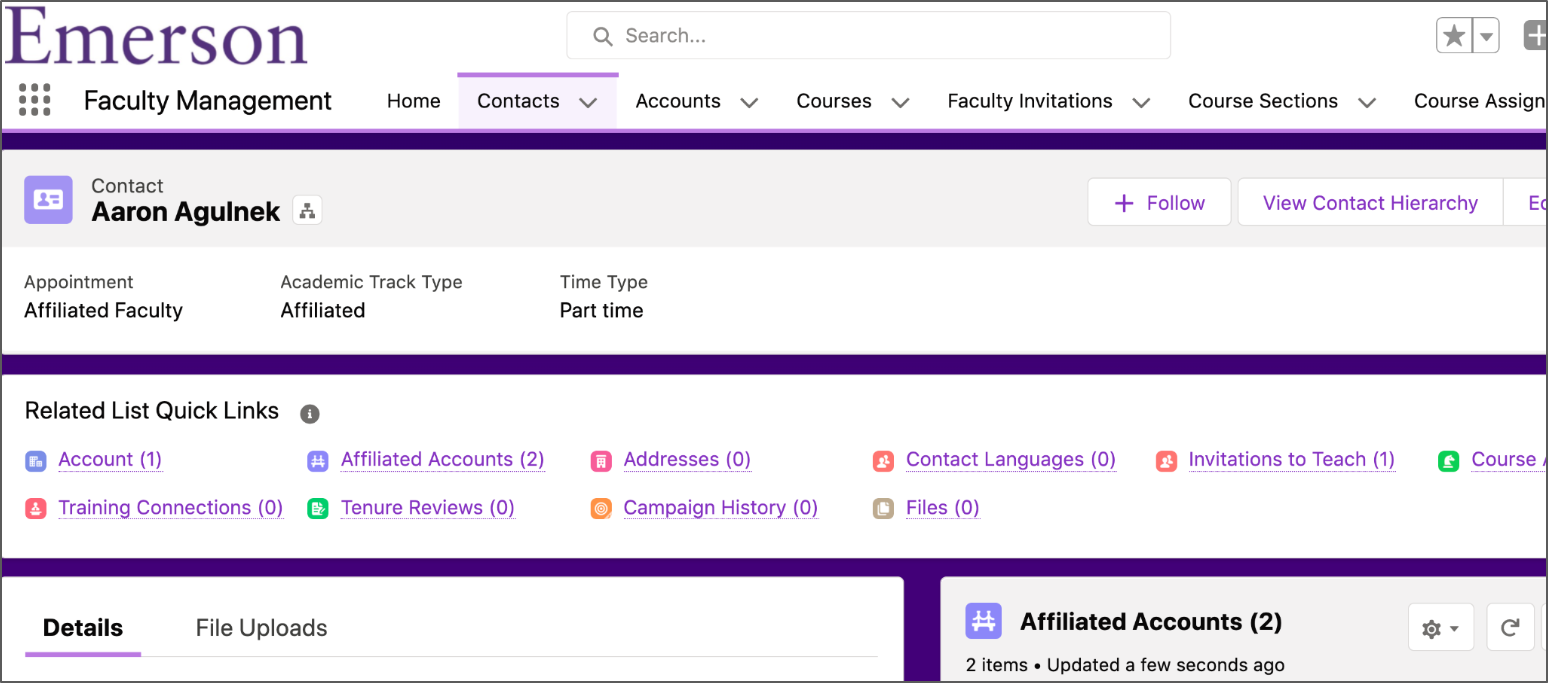Go to the Home tab
Image resolution: width=1548 pixels, height=683 pixels.
coord(413,101)
